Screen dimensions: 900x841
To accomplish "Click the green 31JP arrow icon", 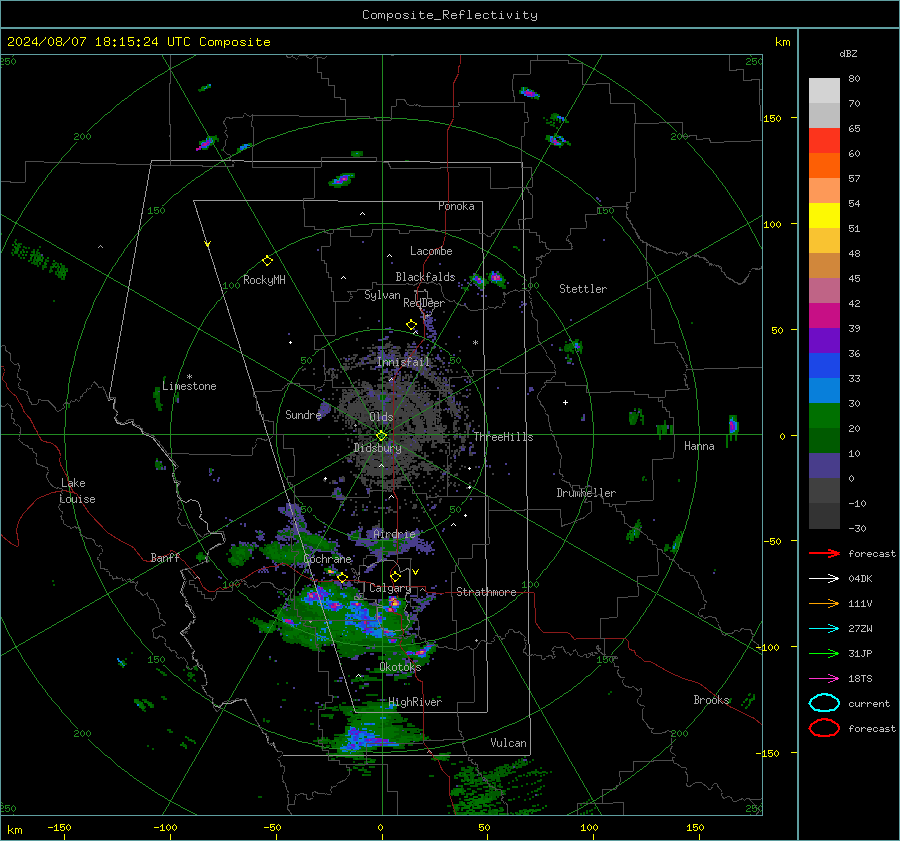I will pos(824,653).
